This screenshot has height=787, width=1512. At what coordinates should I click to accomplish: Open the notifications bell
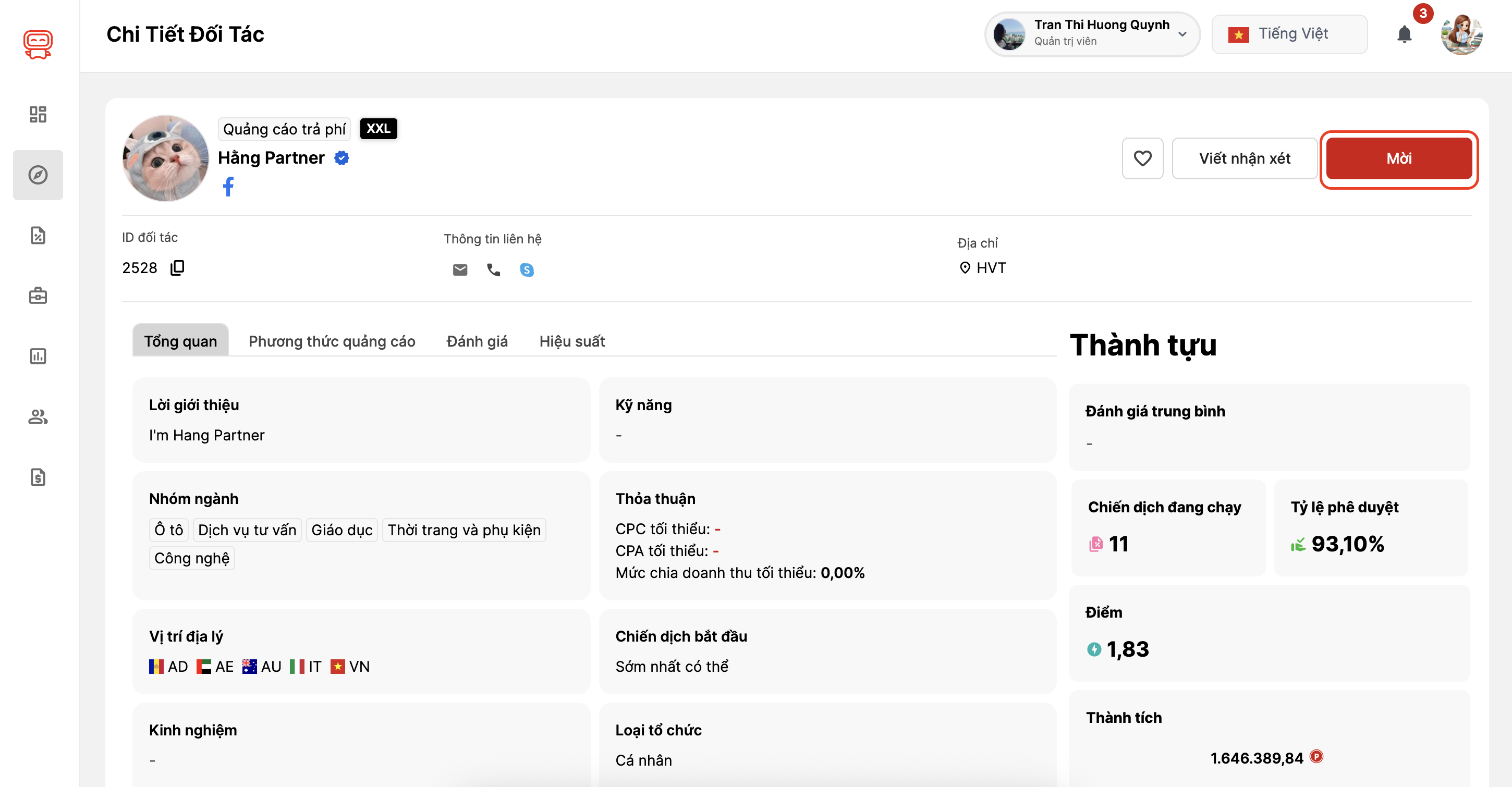[1404, 34]
